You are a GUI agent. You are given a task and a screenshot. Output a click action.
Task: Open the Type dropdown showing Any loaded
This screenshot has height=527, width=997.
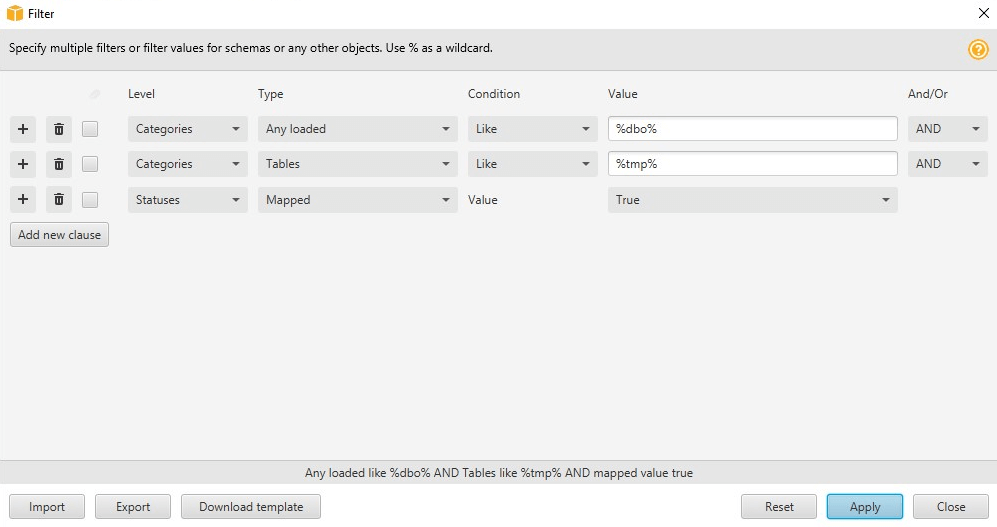tap(357, 129)
